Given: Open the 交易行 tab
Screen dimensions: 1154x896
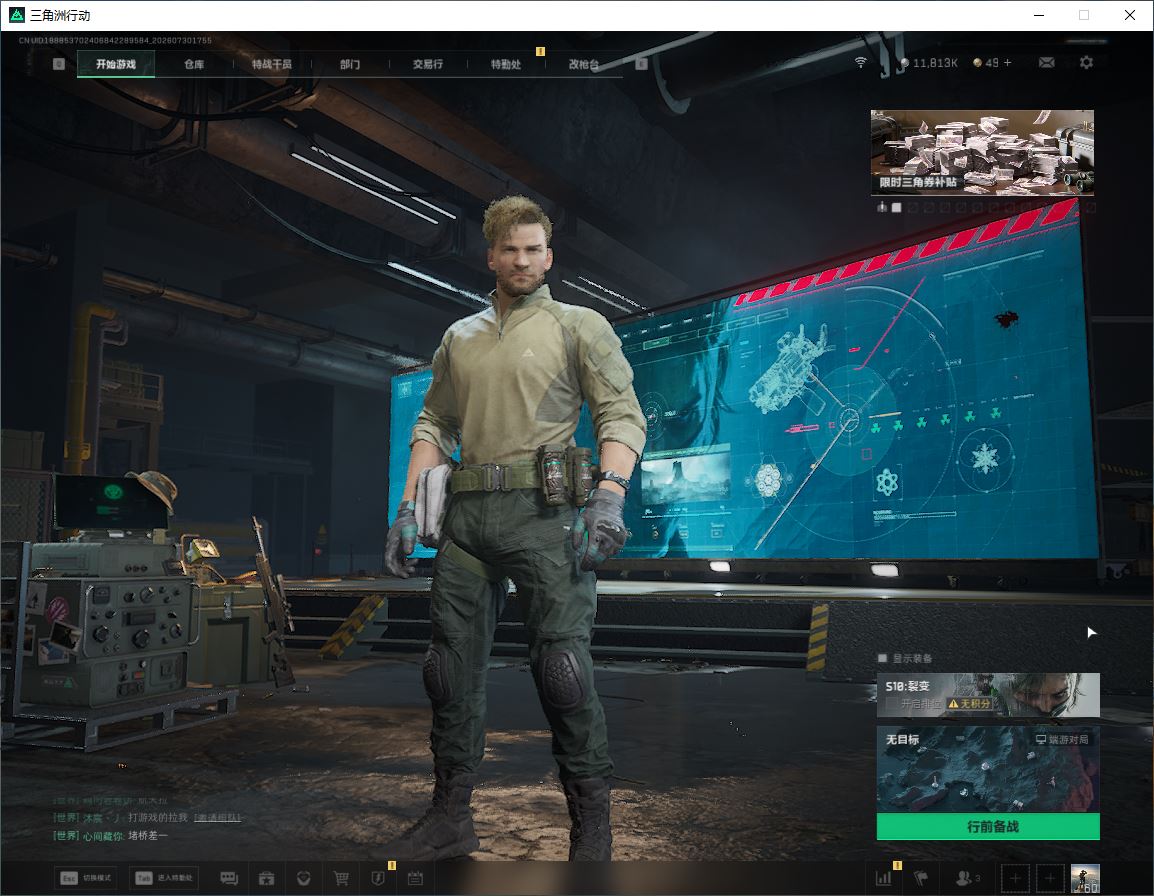Looking at the screenshot, I should click(x=428, y=64).
